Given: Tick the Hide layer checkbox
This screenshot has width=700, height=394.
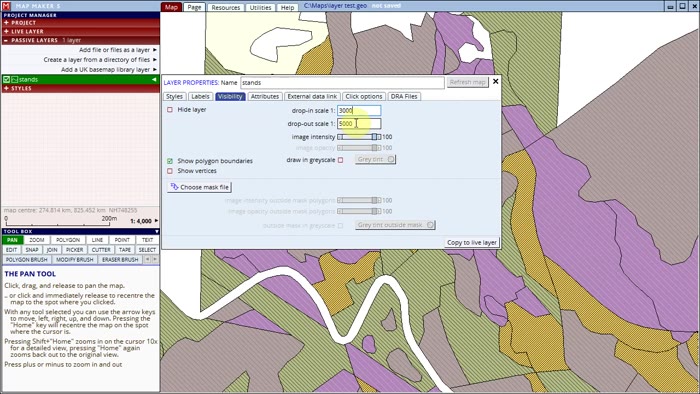Looking at the screenshot, I should point(170,109).
